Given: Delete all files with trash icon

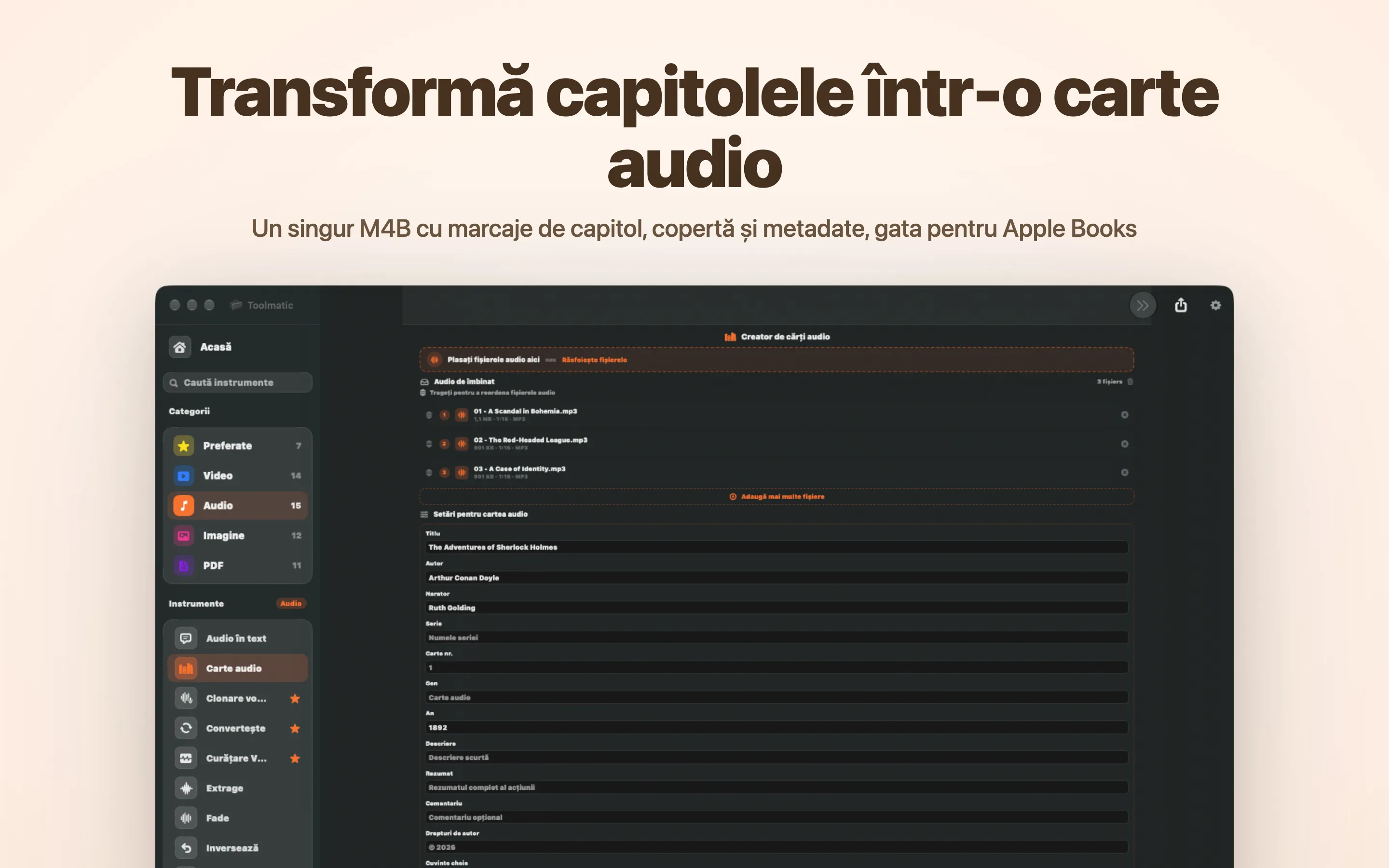Looking at the screenshot, I should tap(1130, 382).
